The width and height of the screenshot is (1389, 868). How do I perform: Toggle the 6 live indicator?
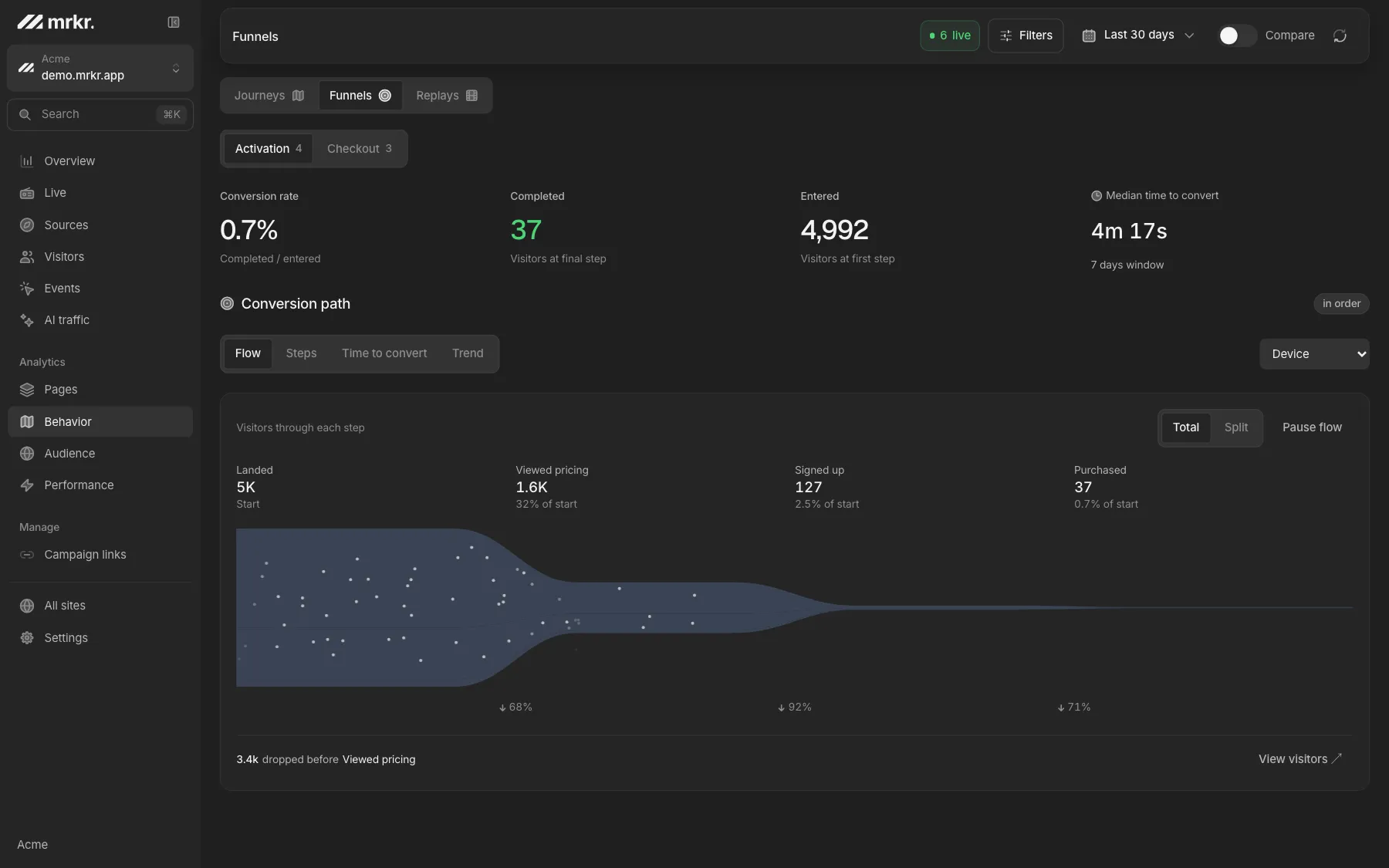950,35
